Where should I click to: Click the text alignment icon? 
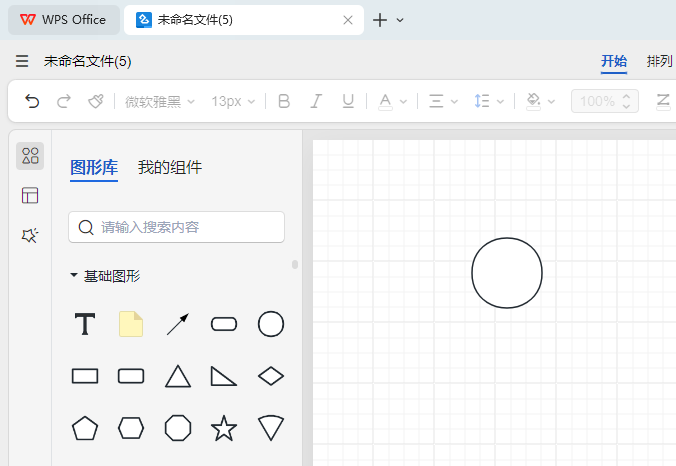(x=436, y=102)
